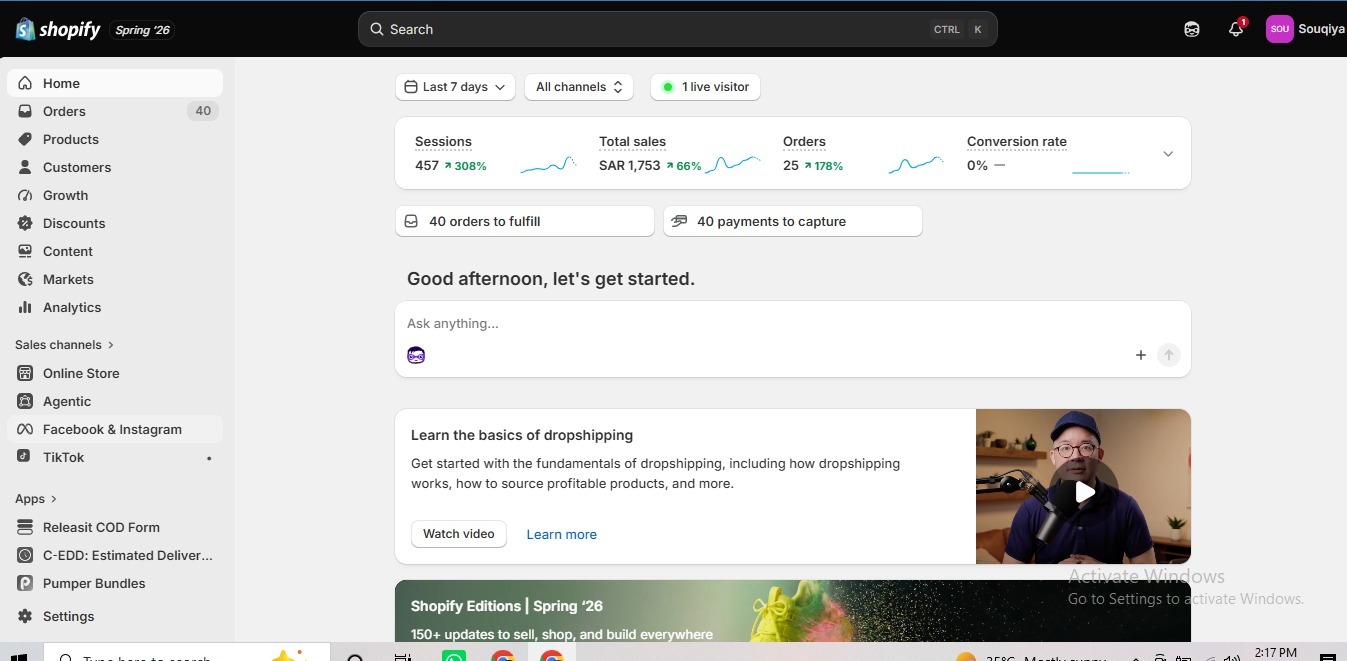Play the dropshipping video thumbnail
This screenshot has height=661, width=1347.
(1084, 491)
